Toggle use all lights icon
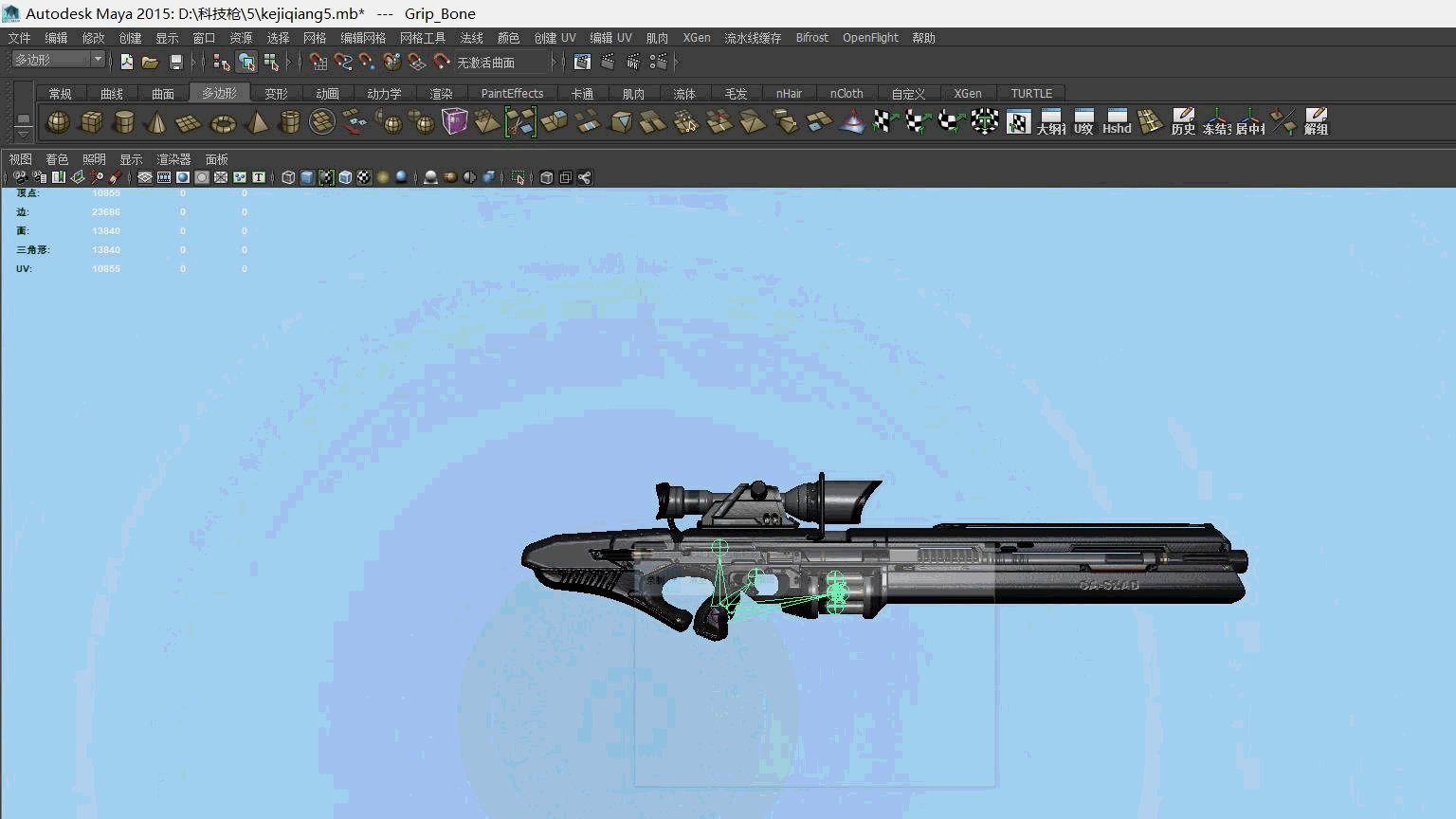1456x819 pixels. point(383,177)
